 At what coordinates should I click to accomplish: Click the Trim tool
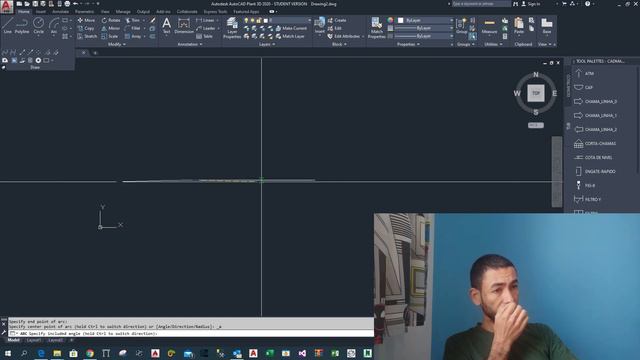coord(132,20)
